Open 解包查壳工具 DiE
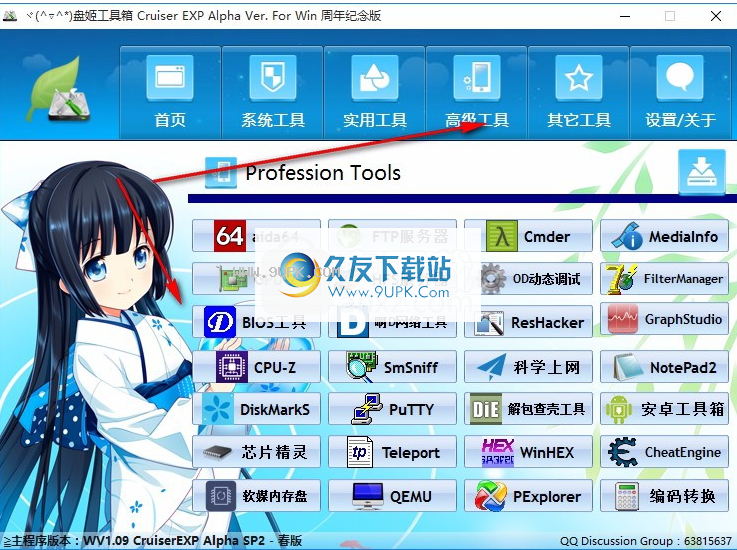This screenshot has height=550, width=737. (528, 409)
